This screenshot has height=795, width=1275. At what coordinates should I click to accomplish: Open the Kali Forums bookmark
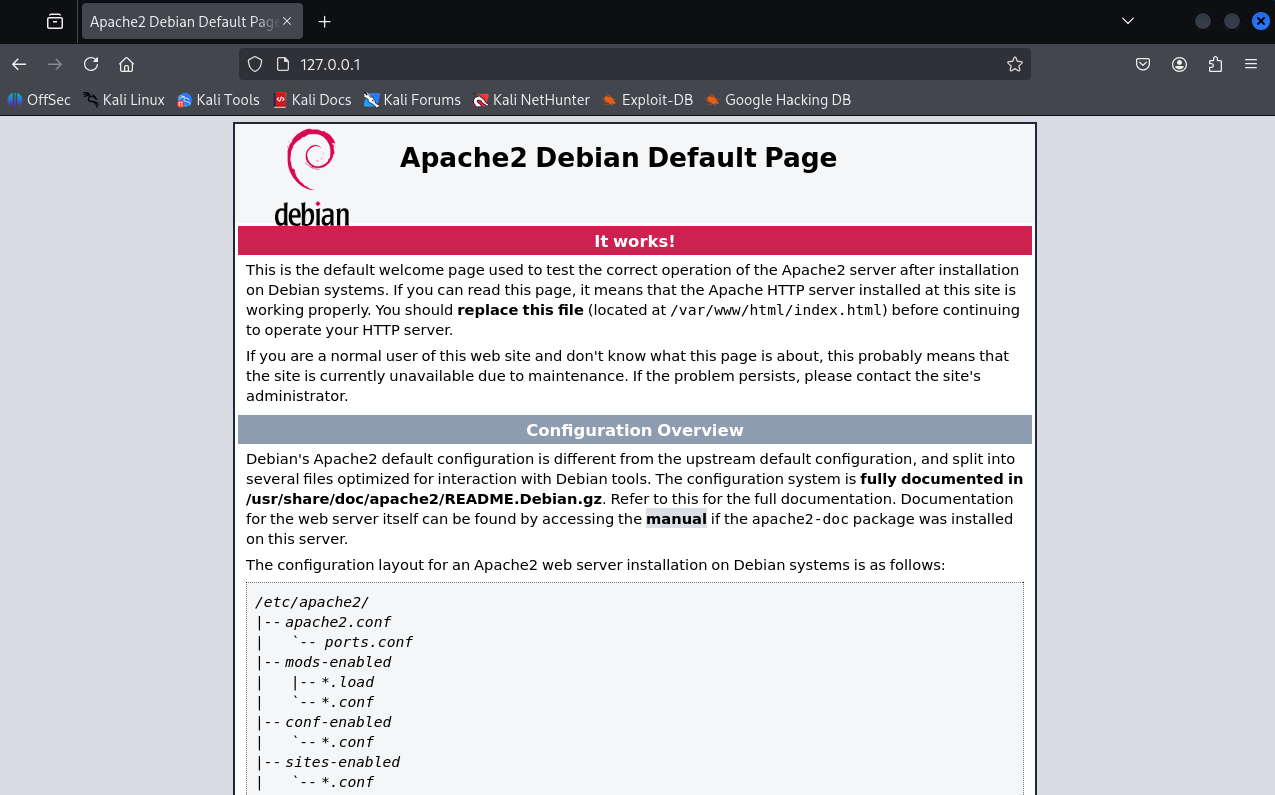[x=412, y=100]
